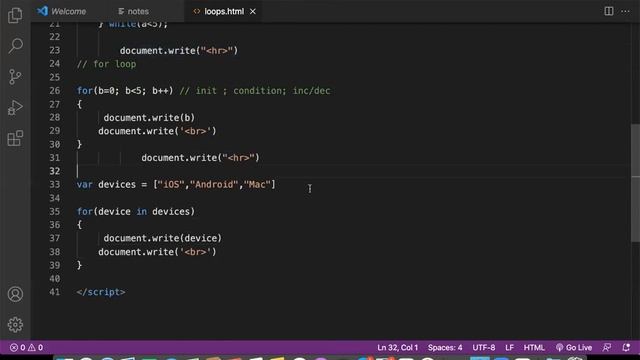Screen dimensions: 640x360
Task: Click the "// init ; condition; inc/dec" comment
Action: [x=255, y=91]
